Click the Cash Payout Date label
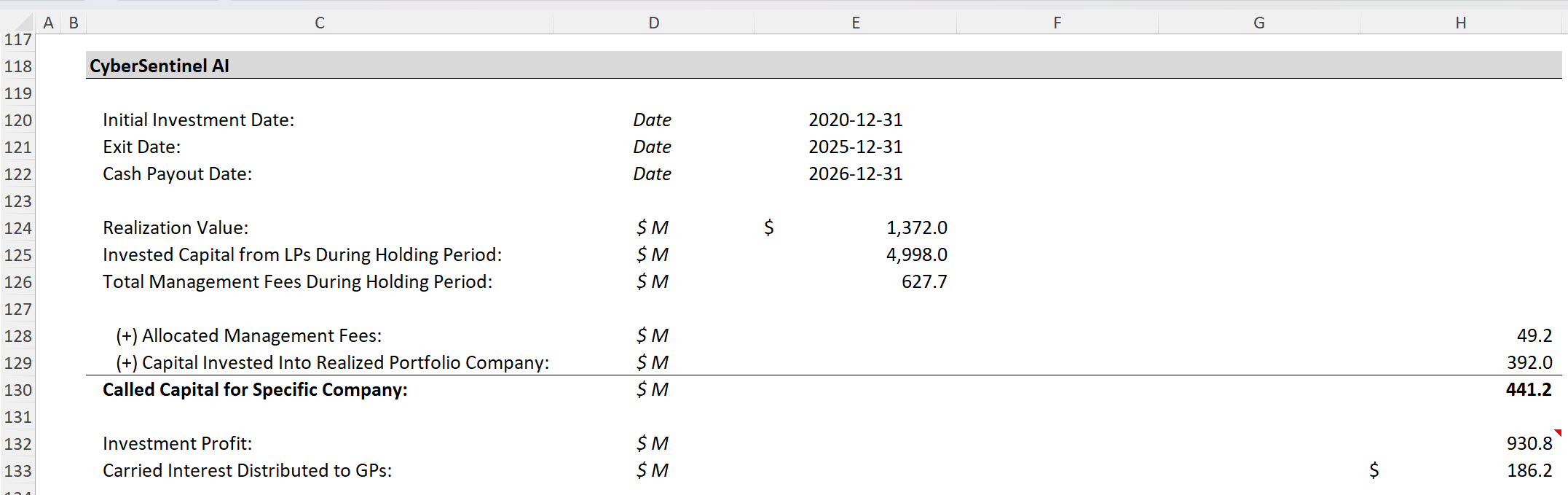1568x495 pixels. click(178, 174)
